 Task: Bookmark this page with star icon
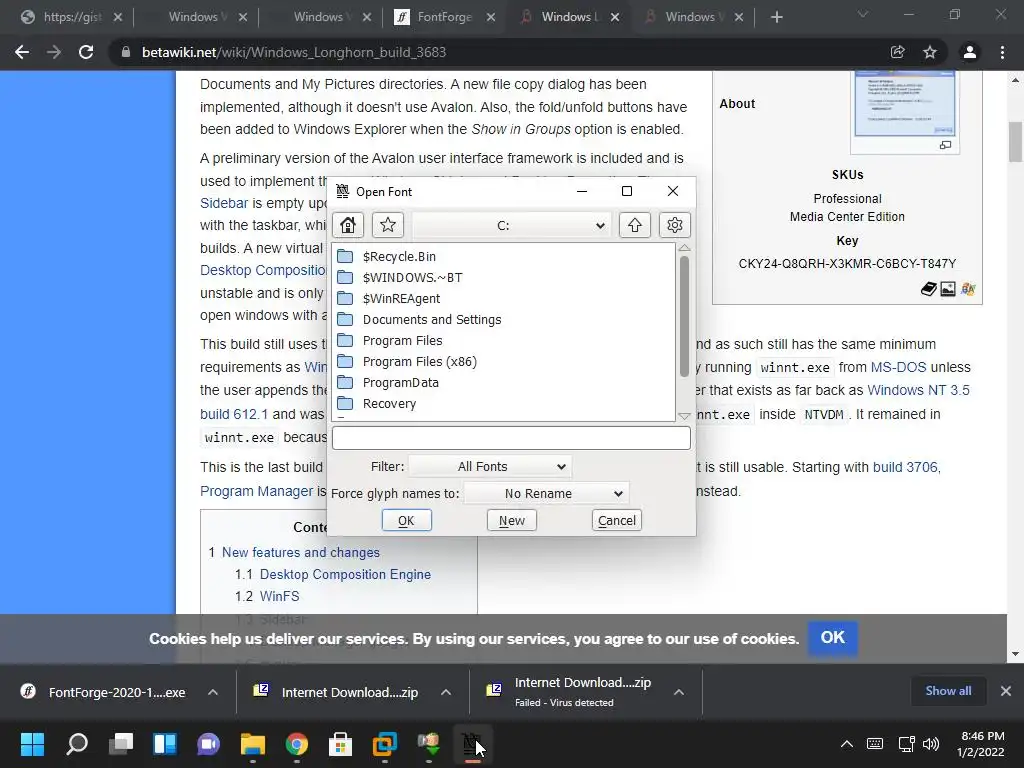(x=930, y=52)
